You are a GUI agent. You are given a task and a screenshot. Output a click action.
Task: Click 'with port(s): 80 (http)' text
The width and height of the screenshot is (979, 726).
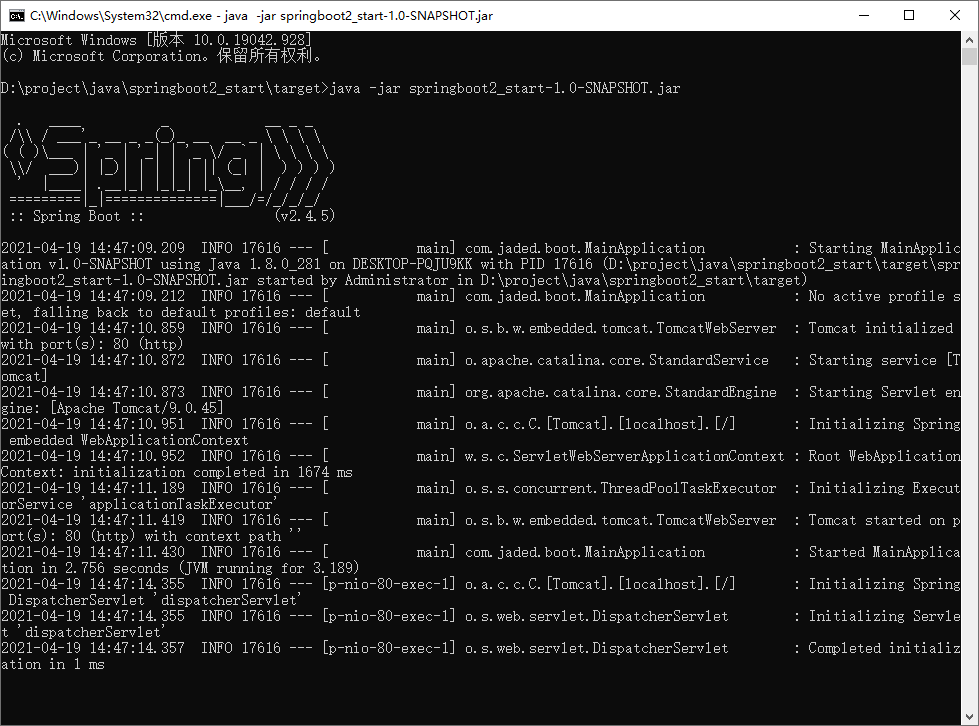pos(92,344)
